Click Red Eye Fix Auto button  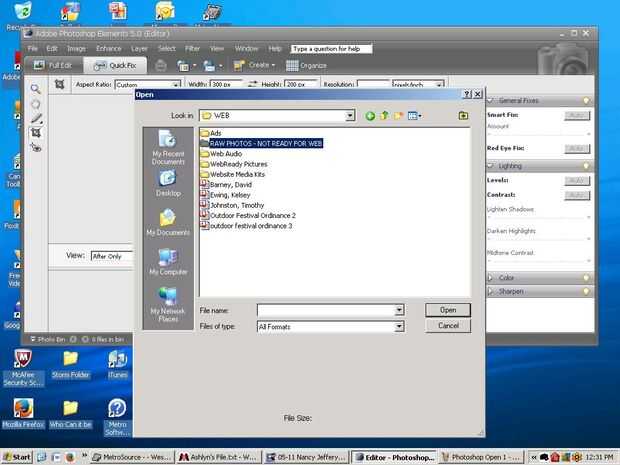point(577,148)
